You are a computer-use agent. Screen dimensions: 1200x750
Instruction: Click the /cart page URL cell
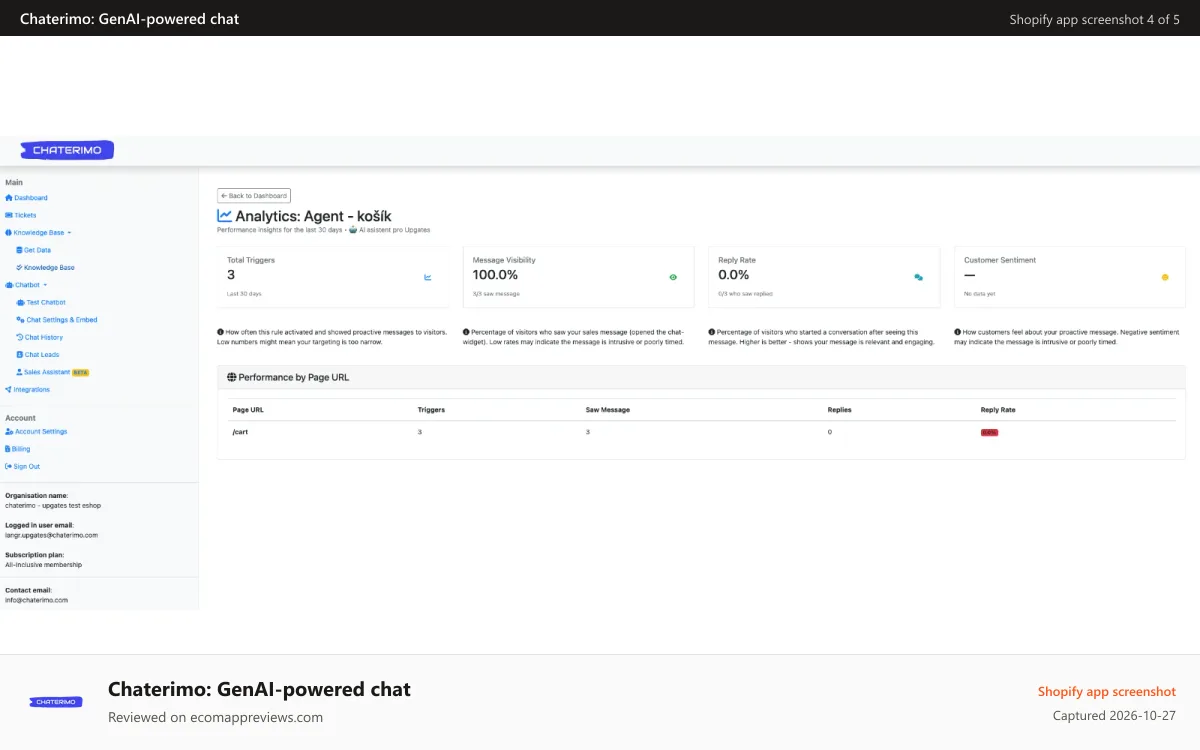240,432
